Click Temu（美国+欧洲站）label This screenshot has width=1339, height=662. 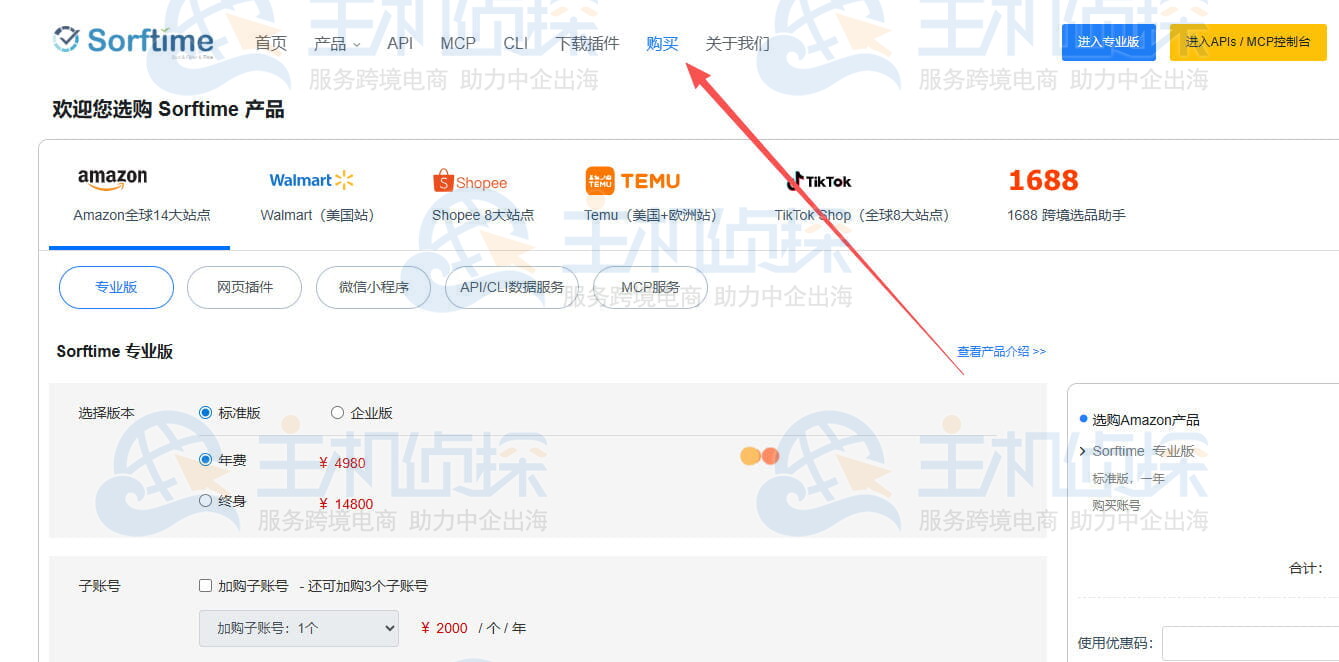tap(651, 215)
